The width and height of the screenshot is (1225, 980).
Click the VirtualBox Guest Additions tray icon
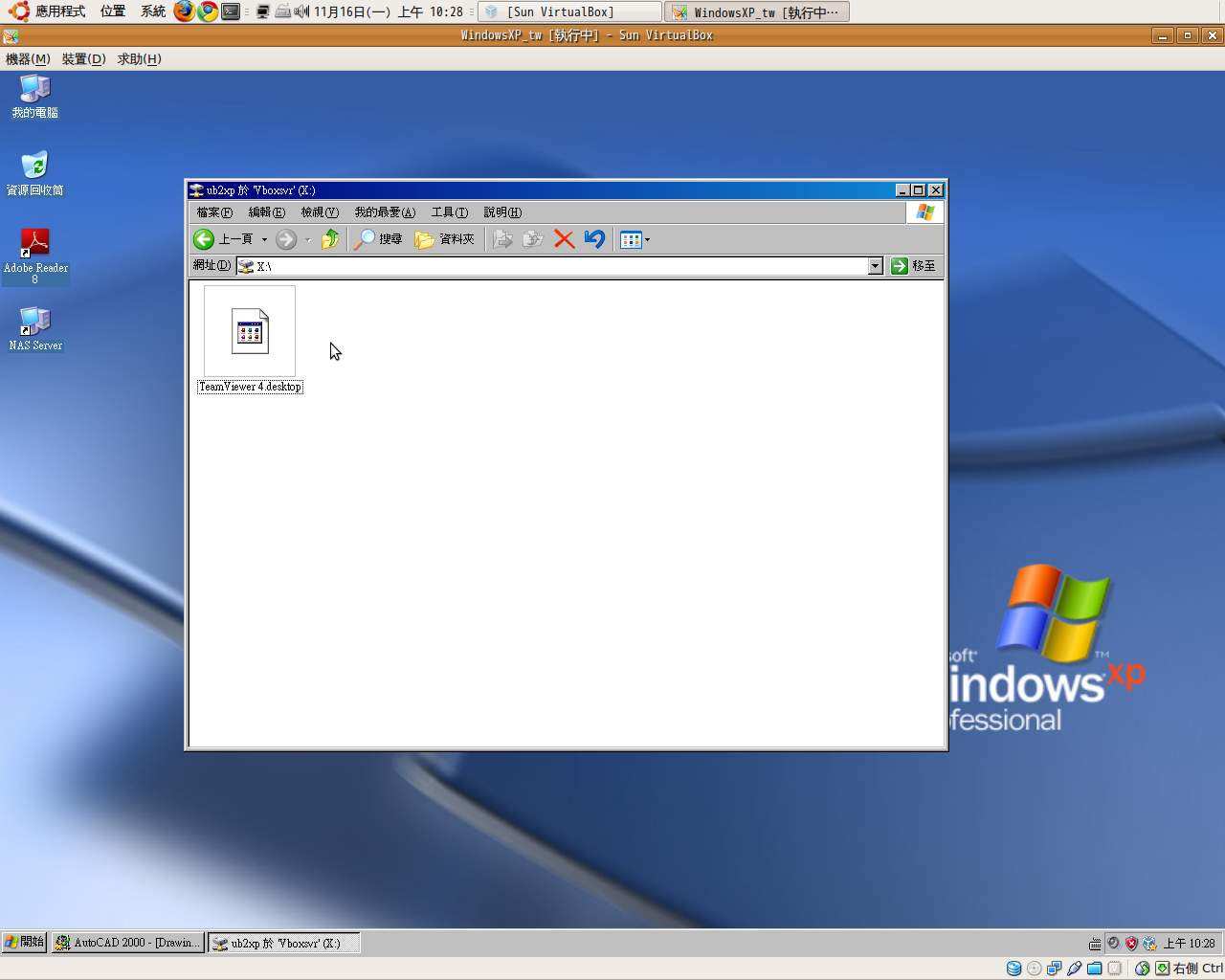coord(1149,943)
